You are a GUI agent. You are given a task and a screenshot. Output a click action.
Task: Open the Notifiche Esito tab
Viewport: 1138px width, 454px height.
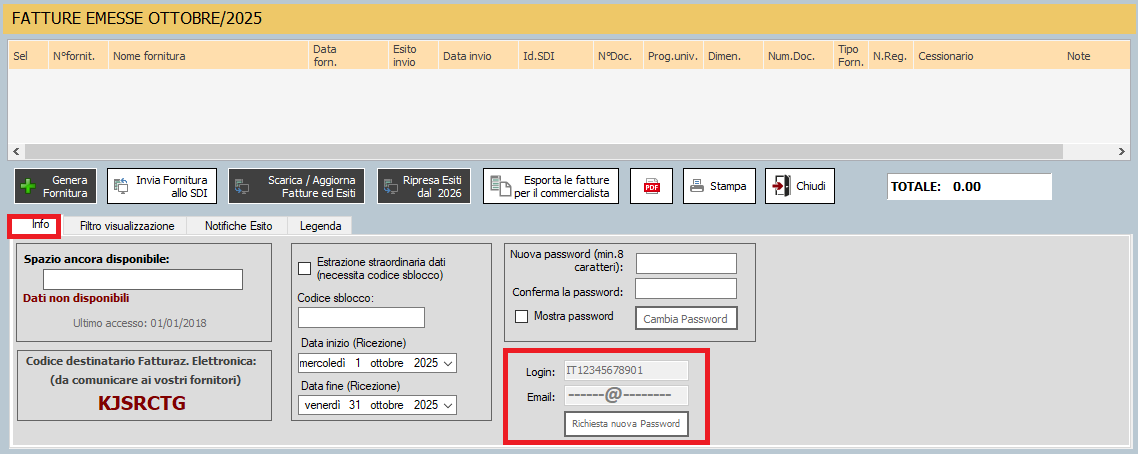tap(238, 226)
